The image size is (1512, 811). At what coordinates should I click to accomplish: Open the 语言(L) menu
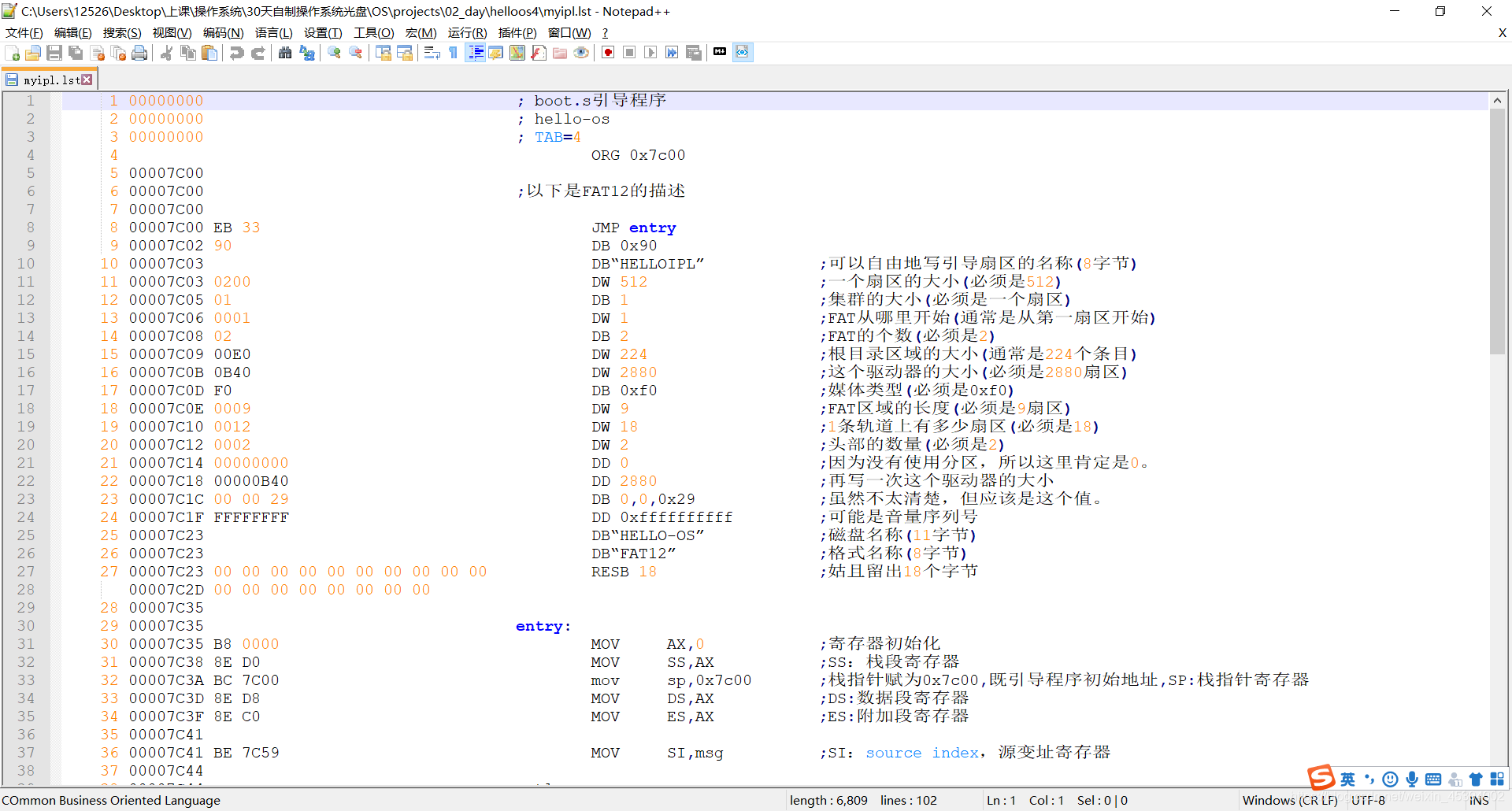click(x=274, y=33)
